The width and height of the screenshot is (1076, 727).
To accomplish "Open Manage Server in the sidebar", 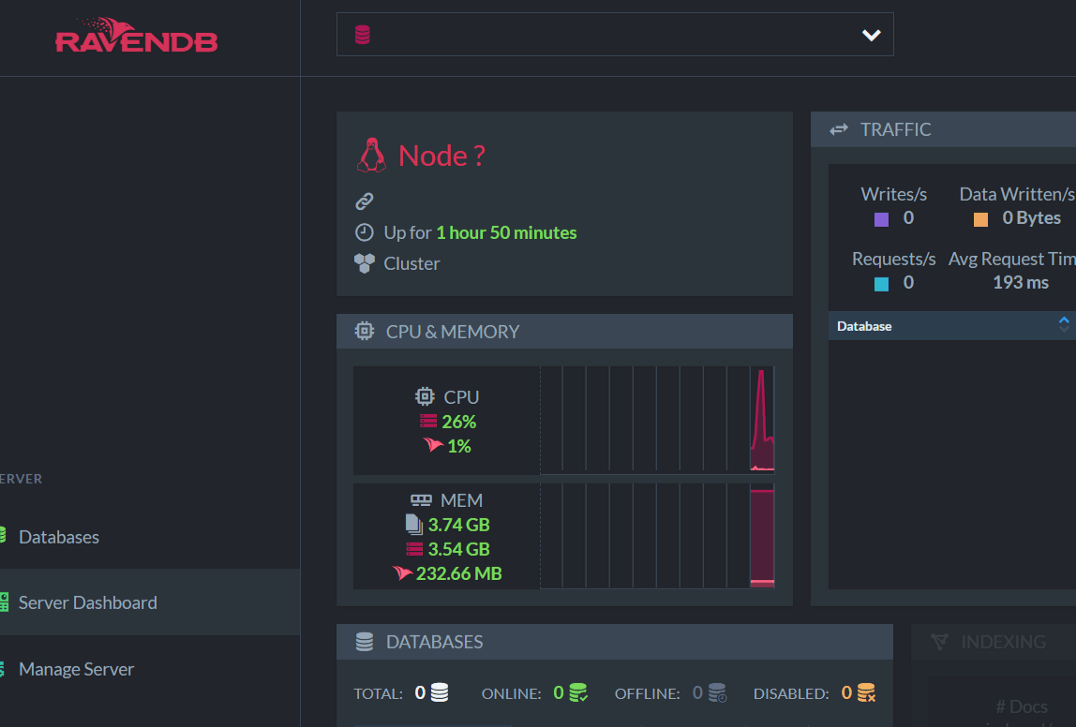I will tap(76, 669).
